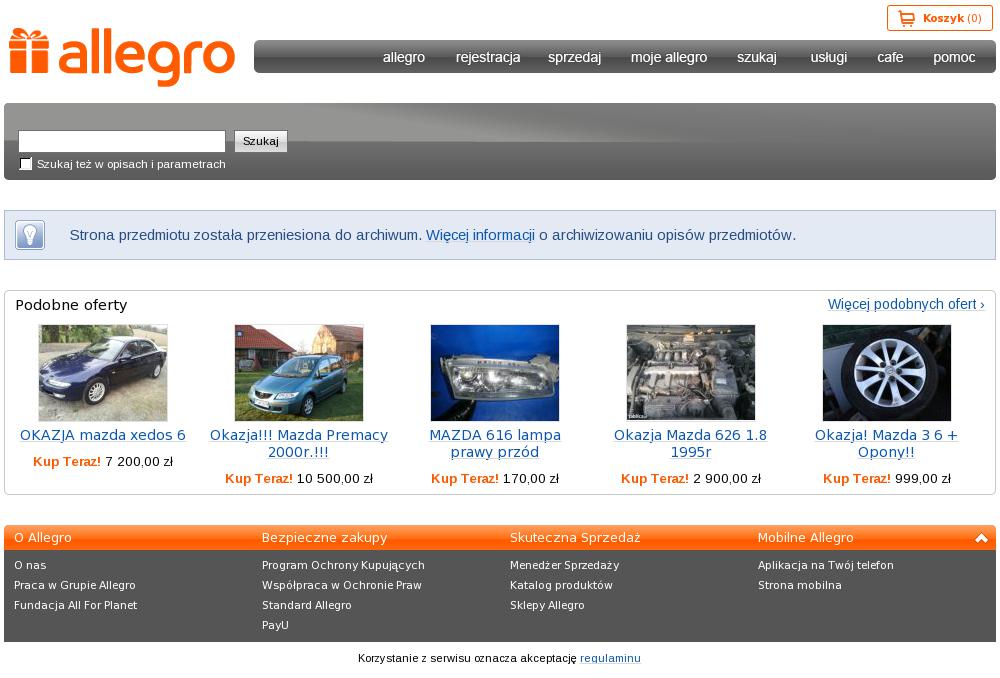Click the 'Podobne oferty' heading
The height and width of the screenshot is (678, 1000).
[x=71, y=305]
